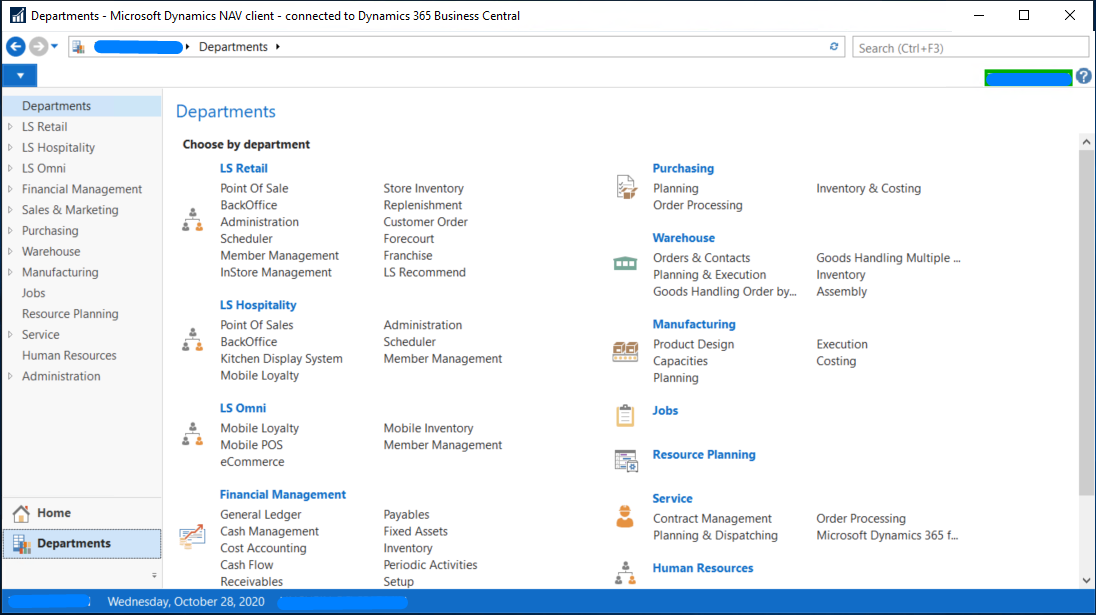
Task: Open eCommerce under LS Omni
Action: [x=252, y=462]
